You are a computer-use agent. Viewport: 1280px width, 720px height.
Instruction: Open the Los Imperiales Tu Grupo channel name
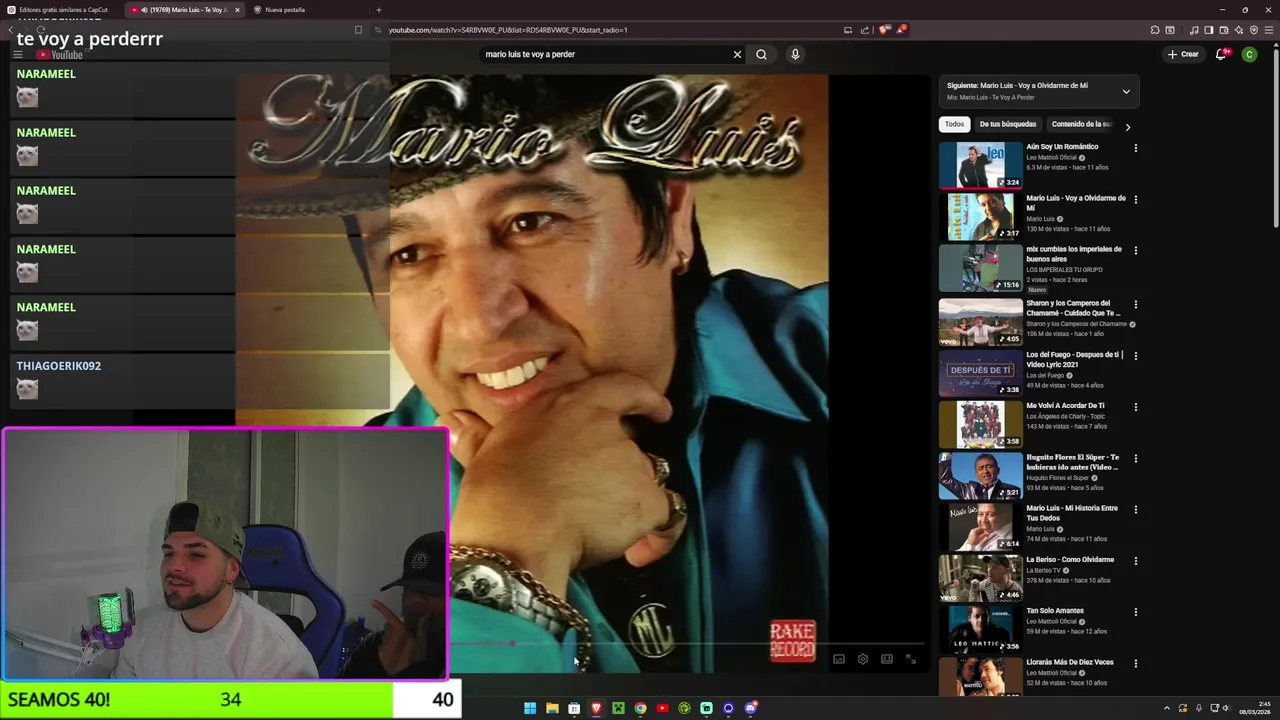click(x=1064, y=270)
